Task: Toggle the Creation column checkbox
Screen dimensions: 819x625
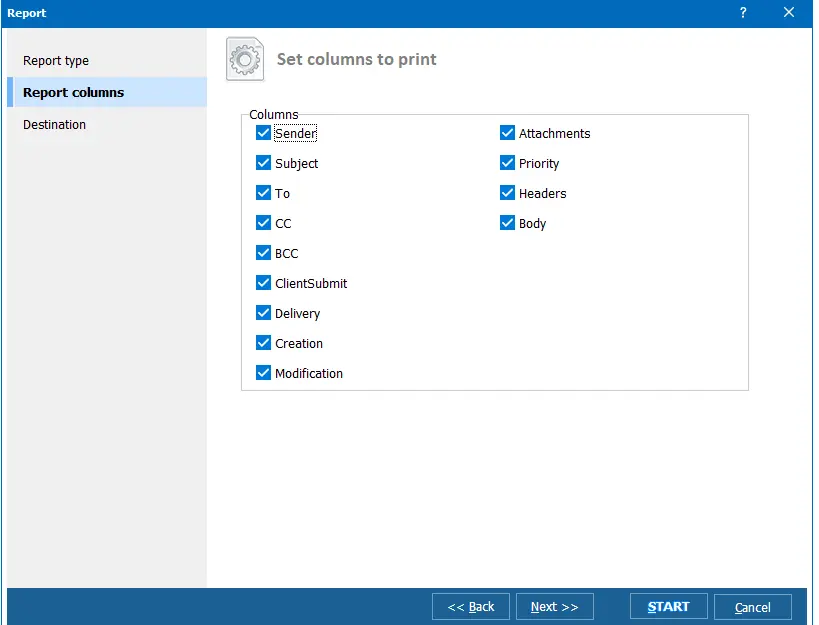Action: coord(264,343)
